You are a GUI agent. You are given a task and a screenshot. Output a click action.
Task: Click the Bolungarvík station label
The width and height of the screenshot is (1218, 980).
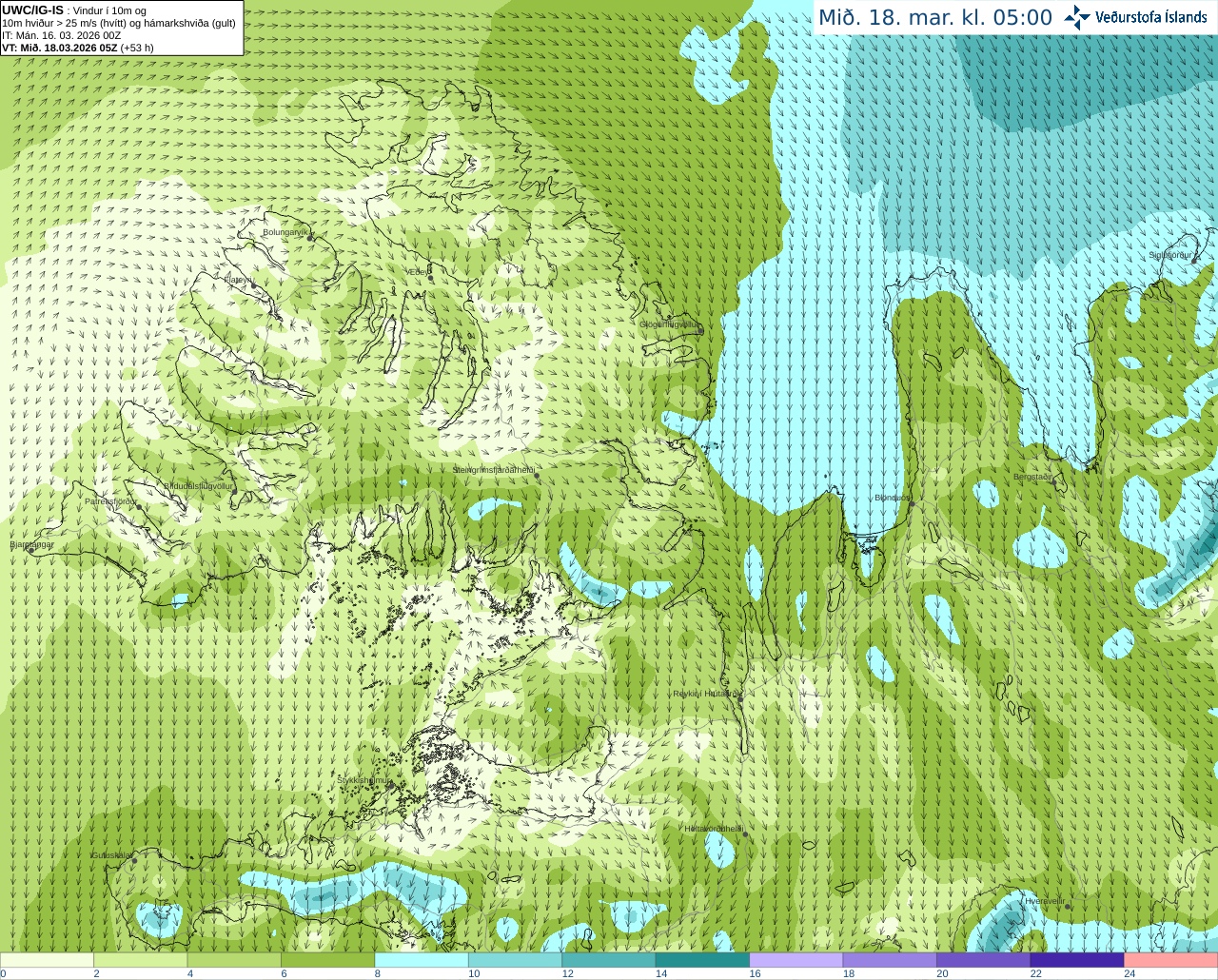tap(285, 232)
